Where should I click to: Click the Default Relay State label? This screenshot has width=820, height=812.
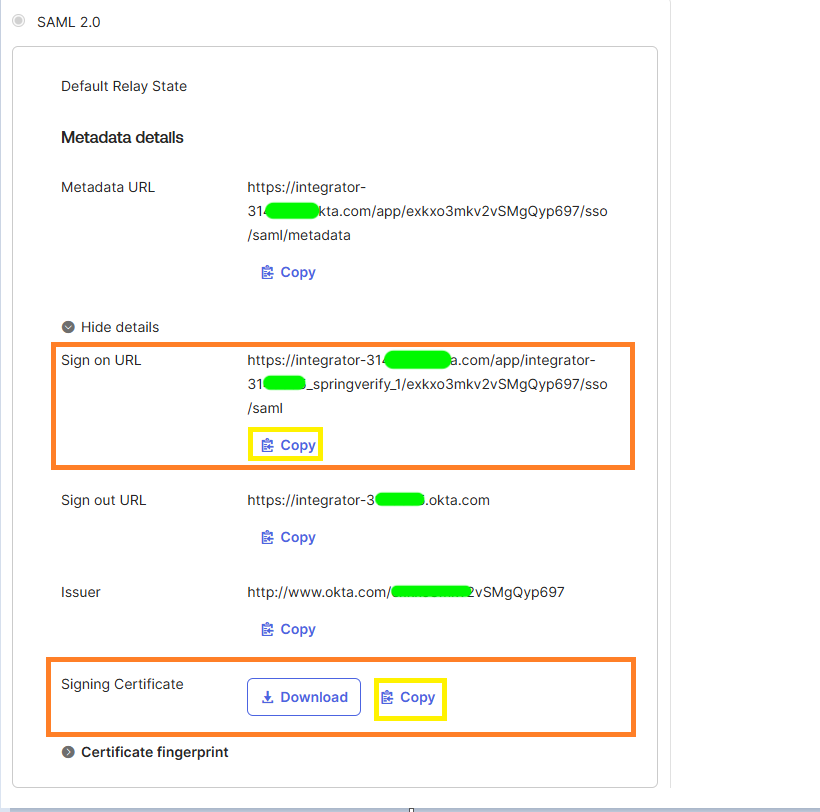pos(124,86)
